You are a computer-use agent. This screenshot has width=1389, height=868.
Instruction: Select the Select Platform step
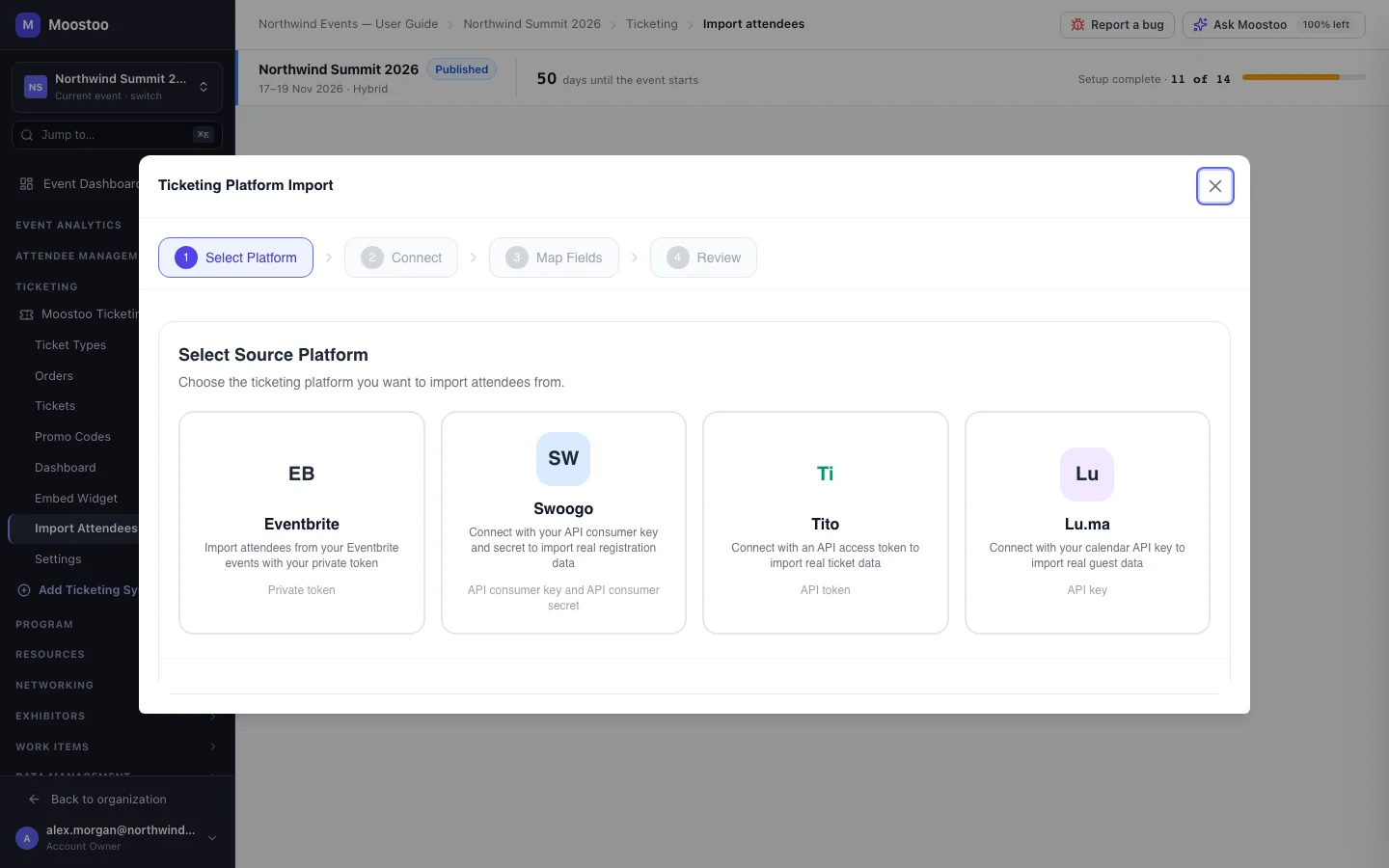pyautogui.click(x=235, y=258)
